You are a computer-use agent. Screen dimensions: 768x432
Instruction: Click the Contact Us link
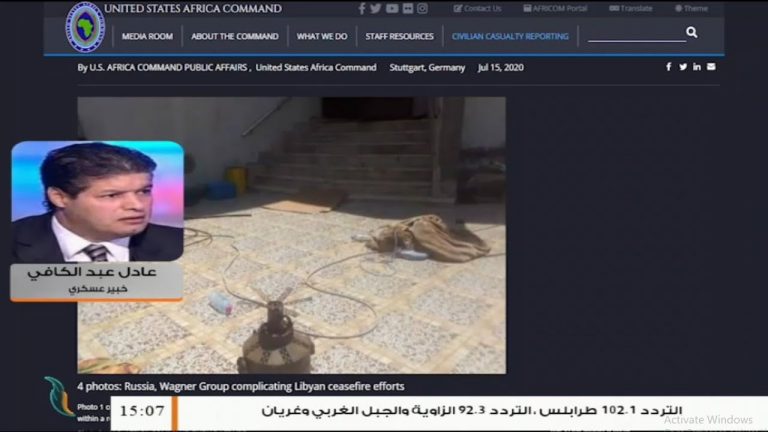(477, 8)
